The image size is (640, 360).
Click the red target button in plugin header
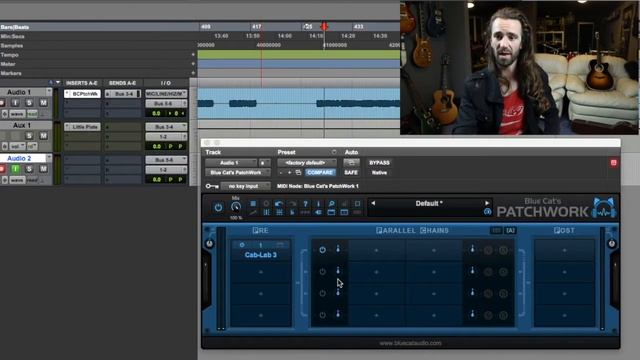click(x=613, y=163)
